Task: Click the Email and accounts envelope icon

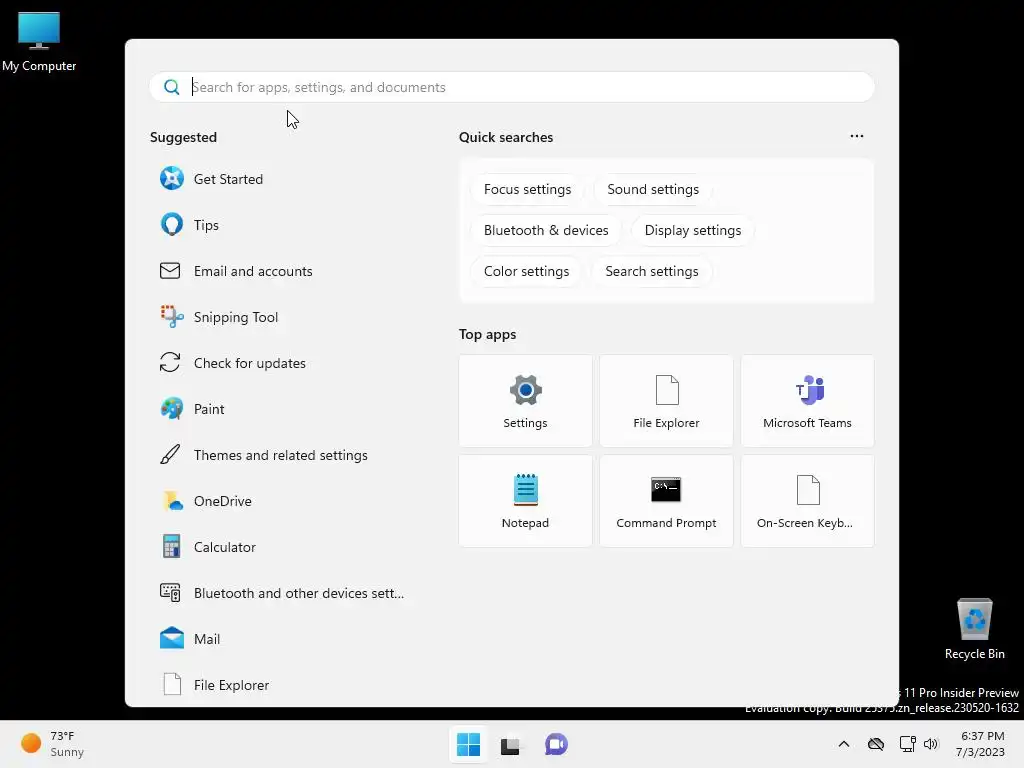Action: 170,270
